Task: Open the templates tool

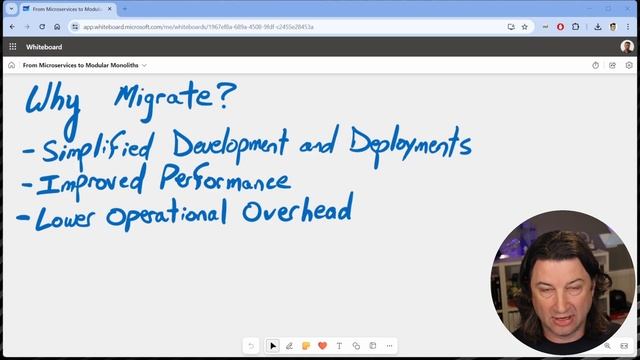Action: pyautogui.click(x=373, y=346)
